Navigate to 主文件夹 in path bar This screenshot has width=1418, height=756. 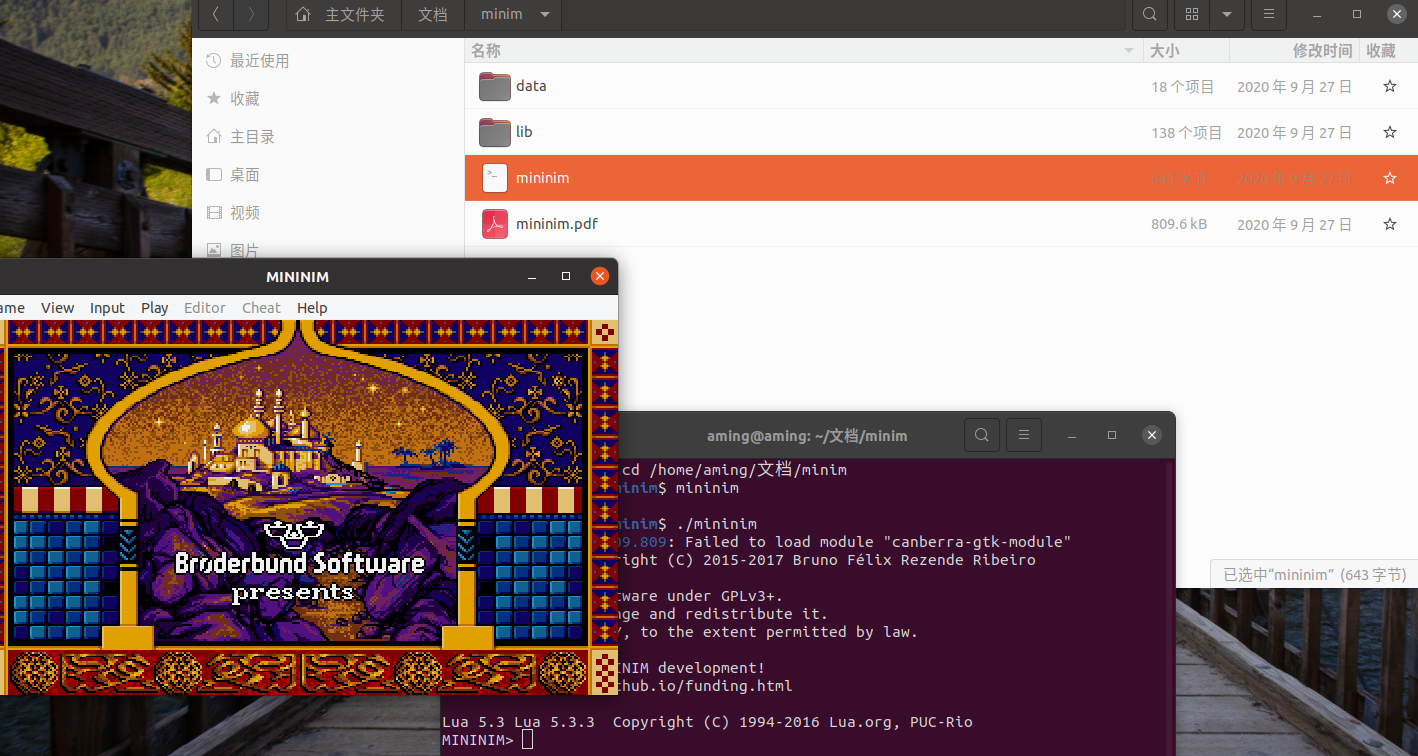click(x=355, y=15)
